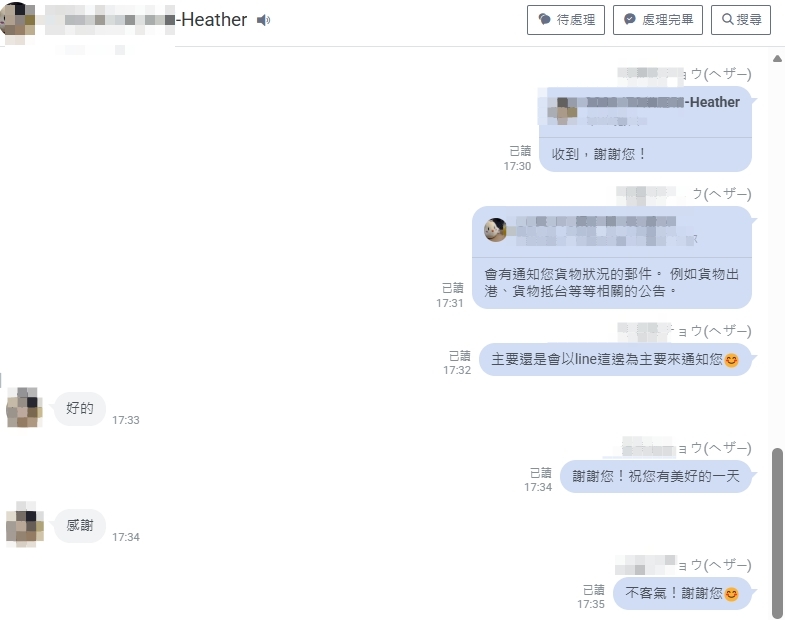The image size is (785, 620).
Task: Mark conversation as 處理完畢 done
Action: tap(658, 20)
